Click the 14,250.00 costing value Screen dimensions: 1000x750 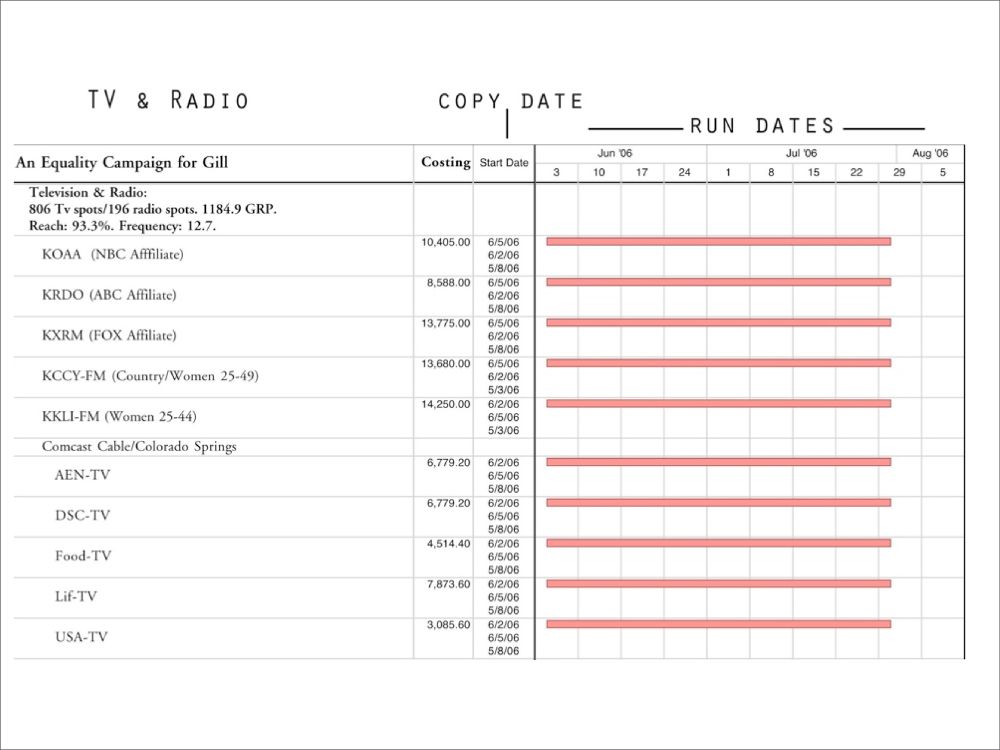446,404
